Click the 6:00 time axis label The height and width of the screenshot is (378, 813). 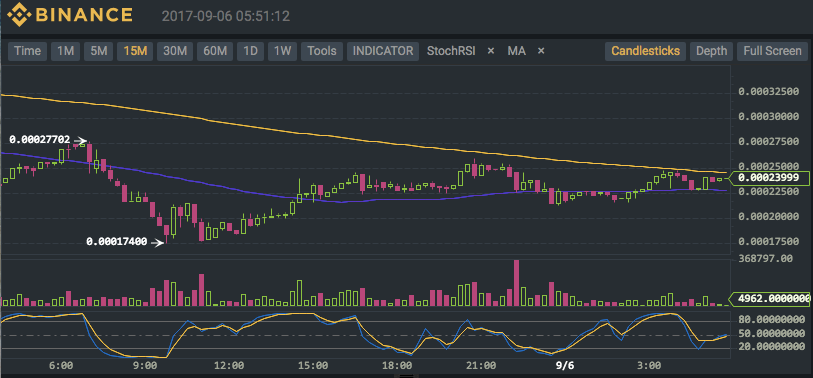[61, 366]
